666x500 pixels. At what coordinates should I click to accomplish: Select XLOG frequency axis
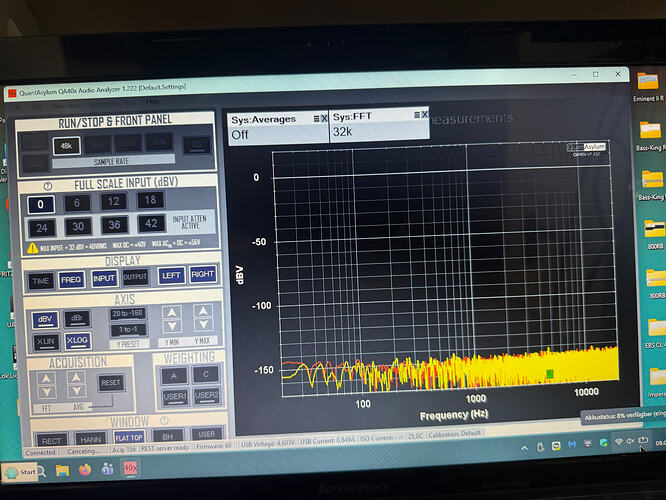pyautogui.click(x=77, y=340)
